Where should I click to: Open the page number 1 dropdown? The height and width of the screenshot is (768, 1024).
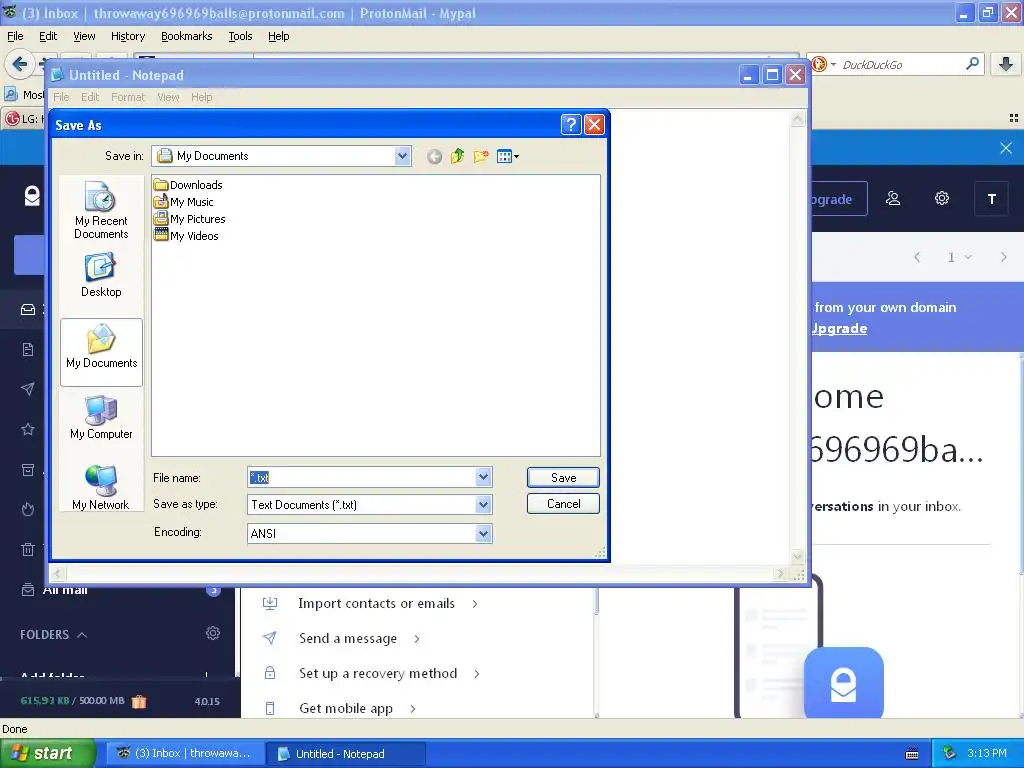(x=959, y=257)
